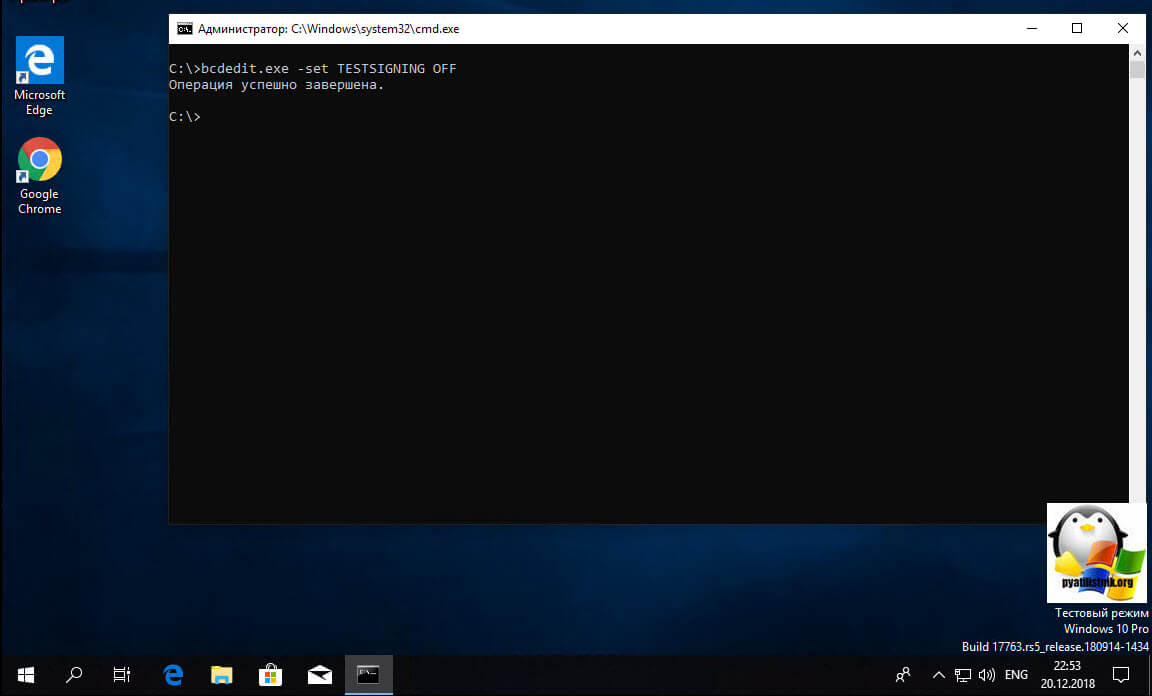Open the Windows Start menu

[x=25, y=675]
